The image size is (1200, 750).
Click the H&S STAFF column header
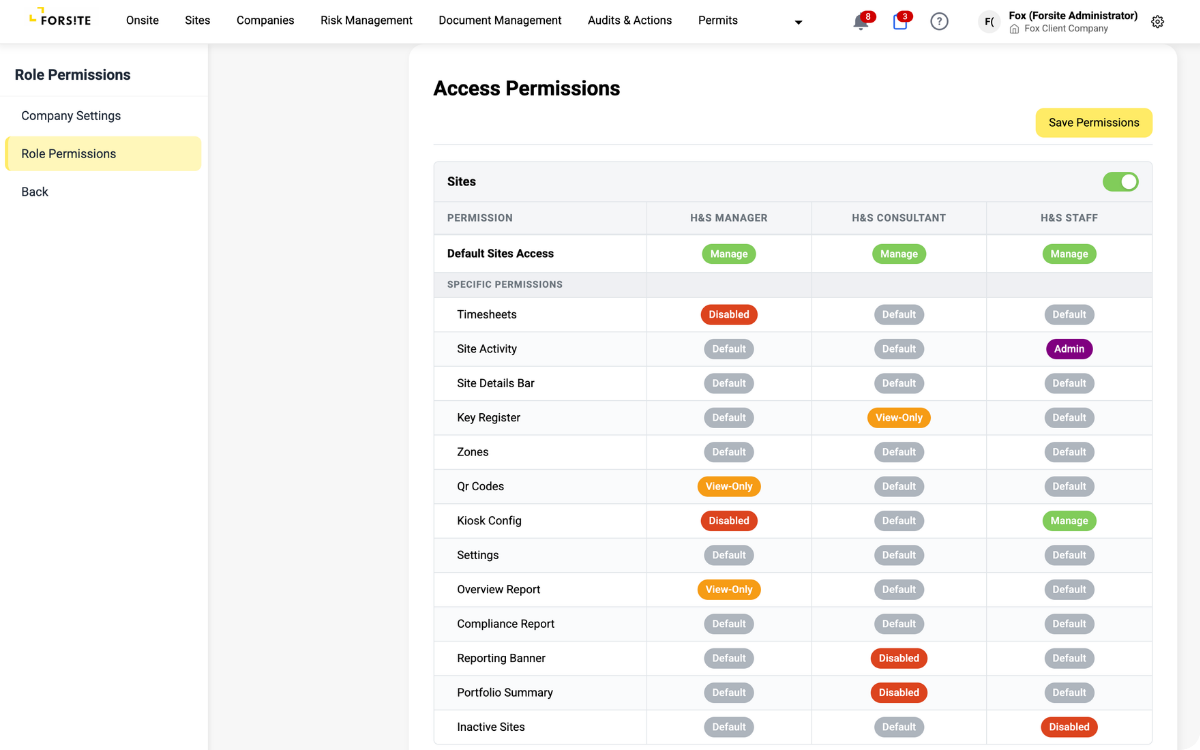(1069, 218)
